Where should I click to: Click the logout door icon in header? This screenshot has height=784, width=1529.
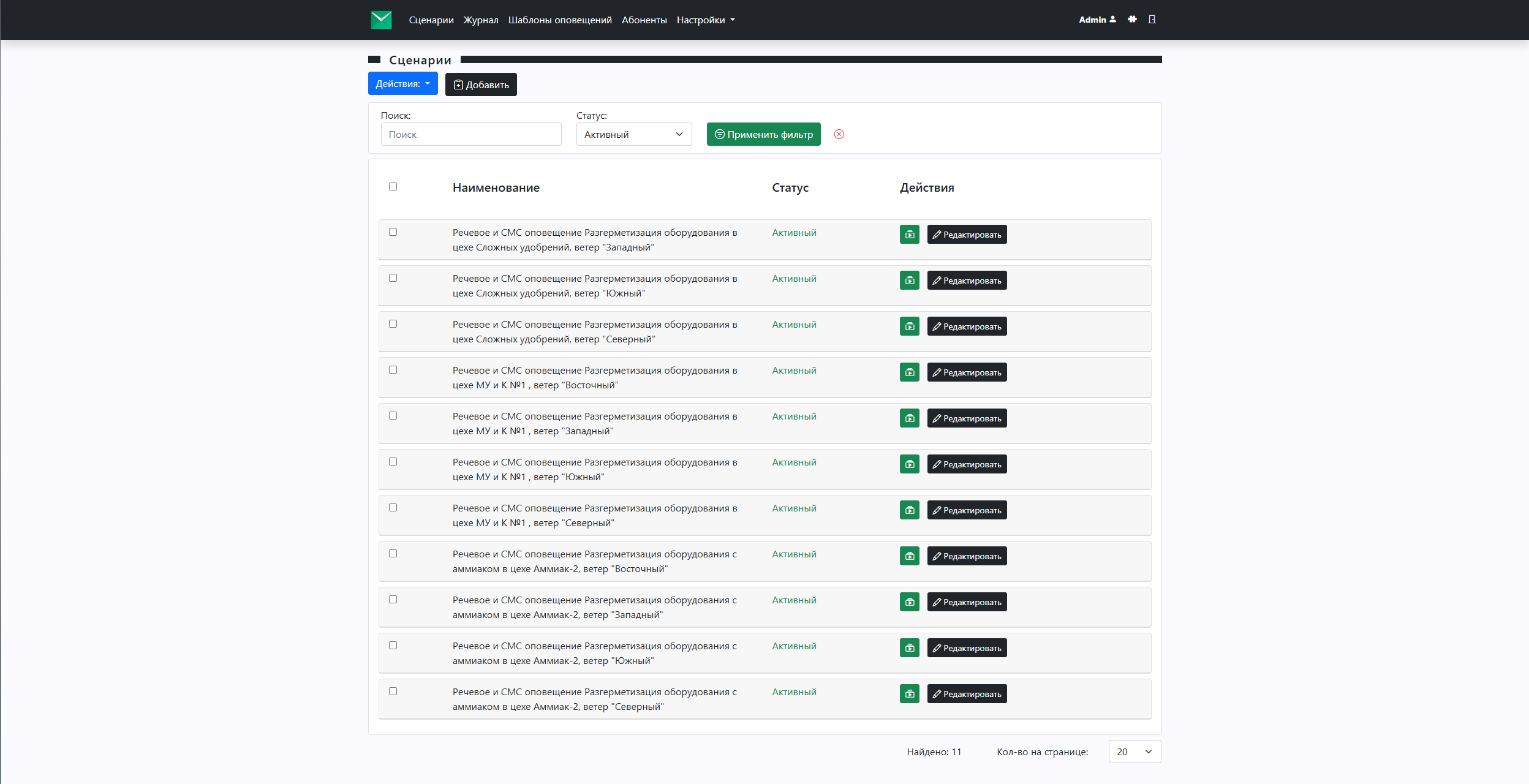click(1152, 20)
